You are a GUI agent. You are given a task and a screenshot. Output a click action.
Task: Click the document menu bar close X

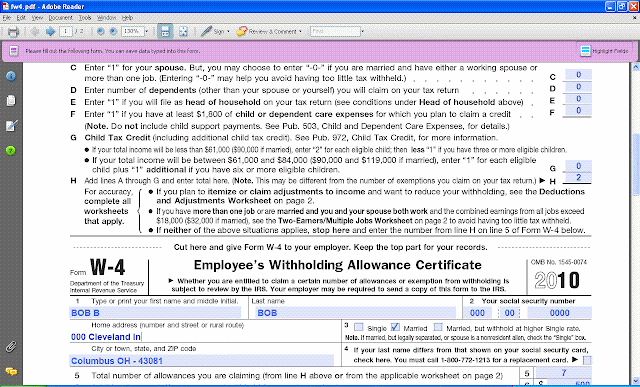[635, 18]
